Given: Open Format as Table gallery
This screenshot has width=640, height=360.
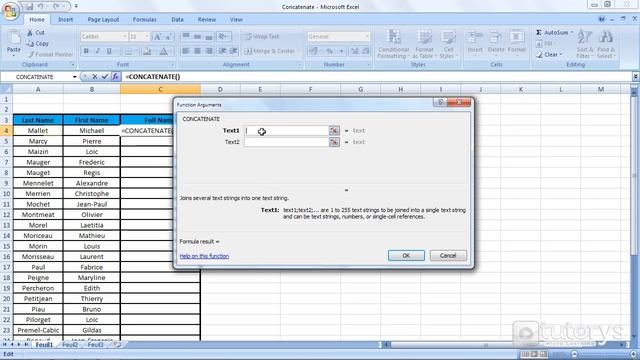Looking at the screenshot, I should click(x=424, y=44).
